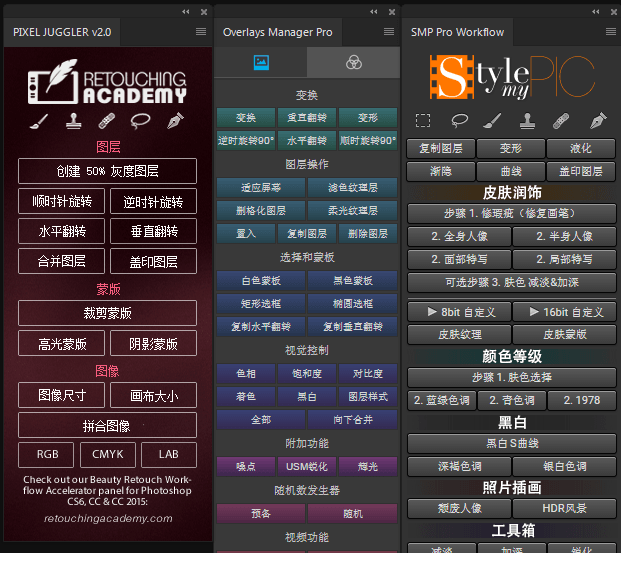Click 皮肤纹理 button
This screenshot has height=576, width=621.
[x=459, y=335]
